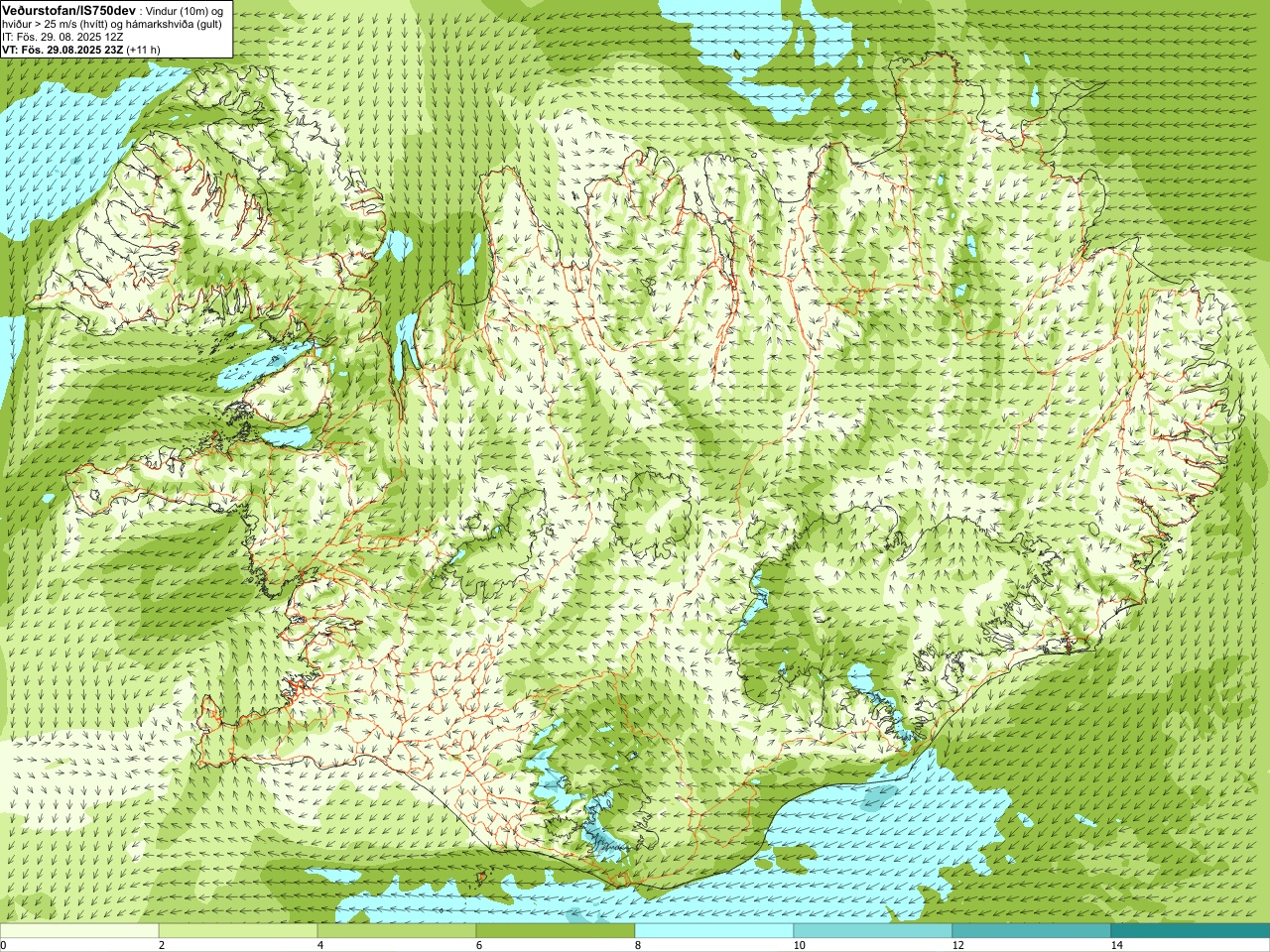
Task: Click the legend value '10'
Action: [x=799, y=945]
